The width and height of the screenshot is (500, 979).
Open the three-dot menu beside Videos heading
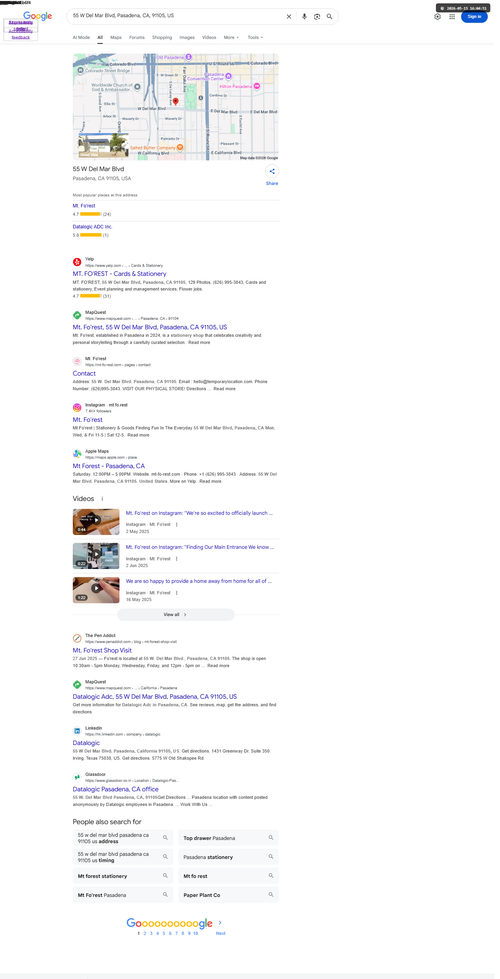[102, 499]
